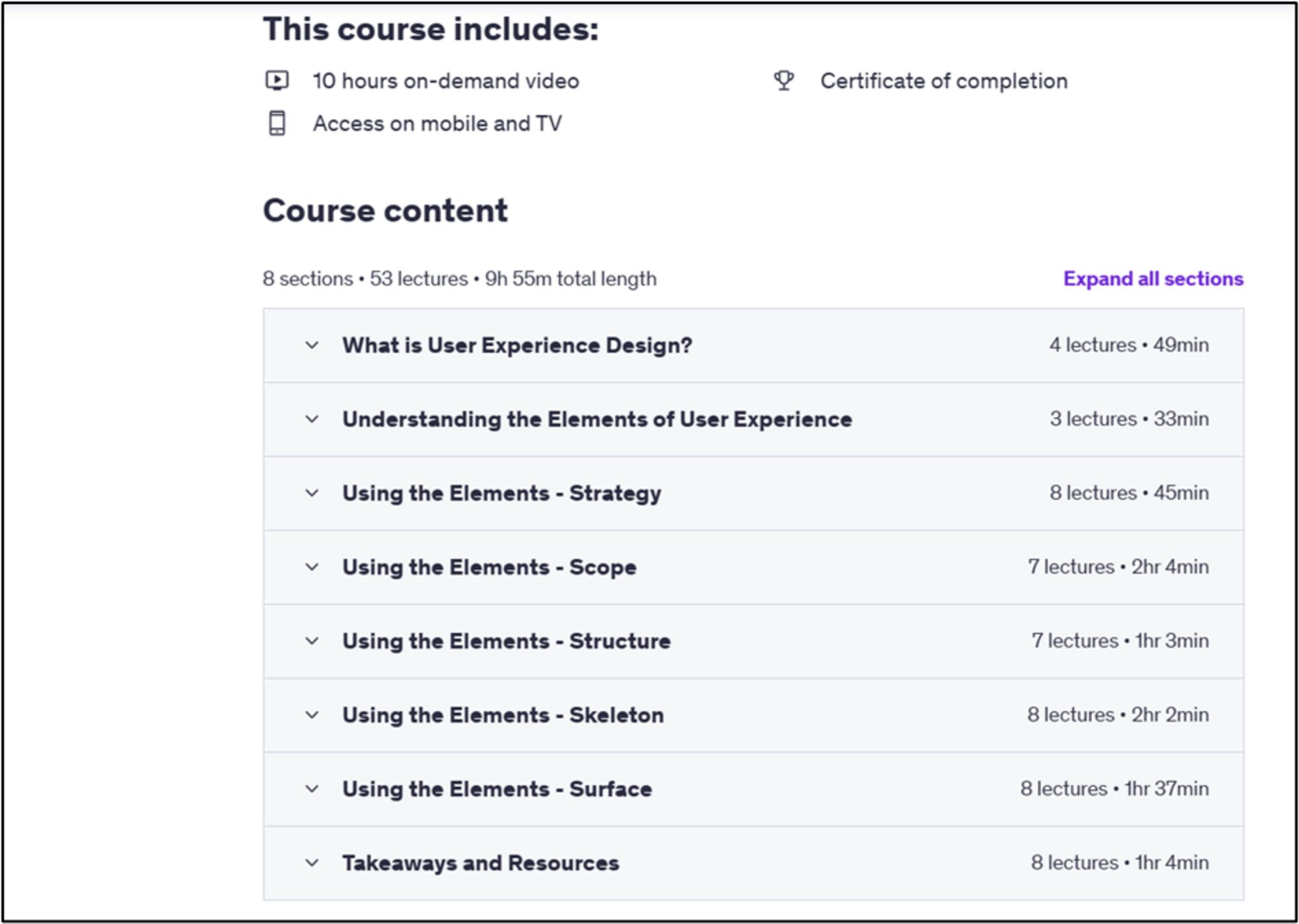This screenshot has height=924, width=1299.
Task: Click the Using the Elements - Skeleton title
Action: [503, 715]
